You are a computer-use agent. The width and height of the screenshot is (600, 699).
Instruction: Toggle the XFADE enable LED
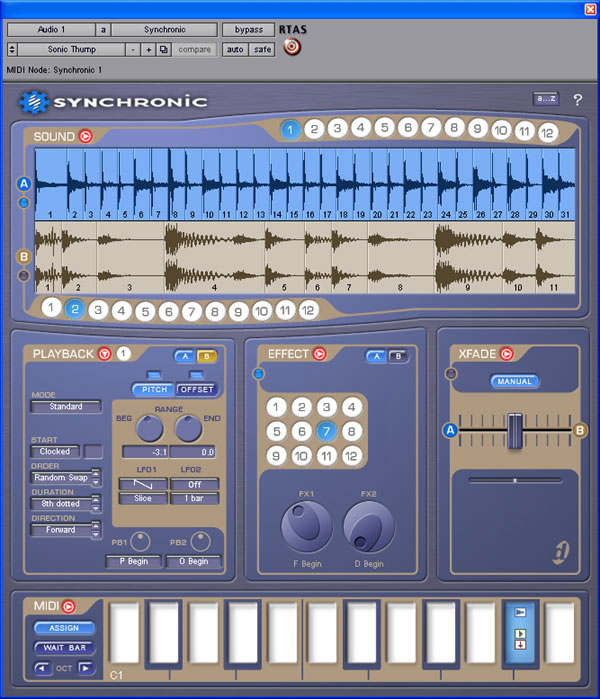pos(451,374)
